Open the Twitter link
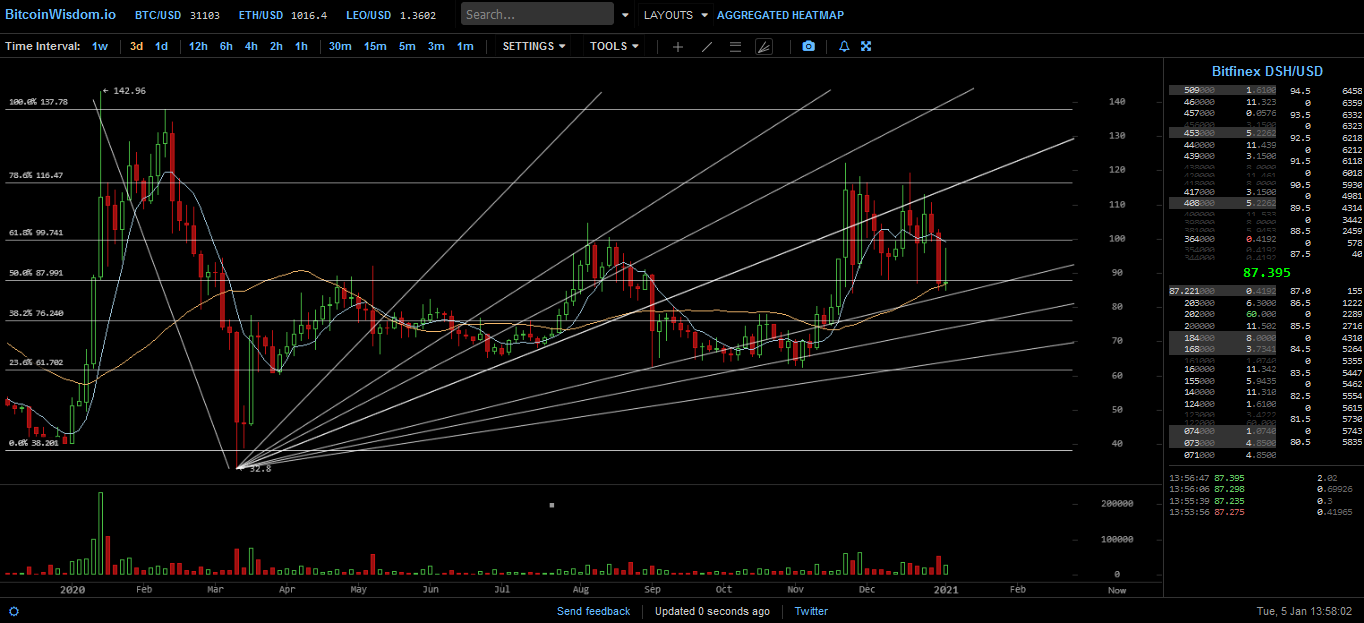 pyautogui.click(x=811, y=611)
